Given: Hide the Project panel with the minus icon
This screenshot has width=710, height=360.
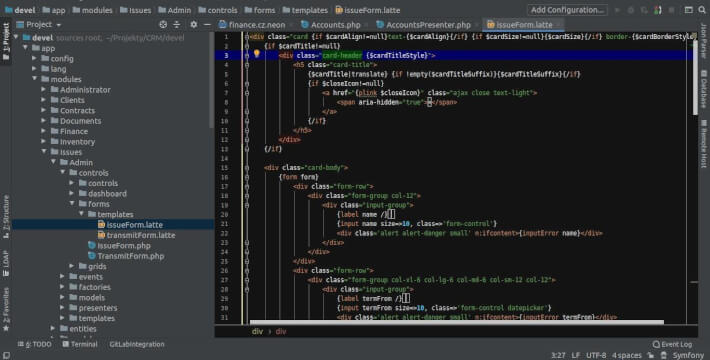Looking at the screenshot, I should pos(206,24).
